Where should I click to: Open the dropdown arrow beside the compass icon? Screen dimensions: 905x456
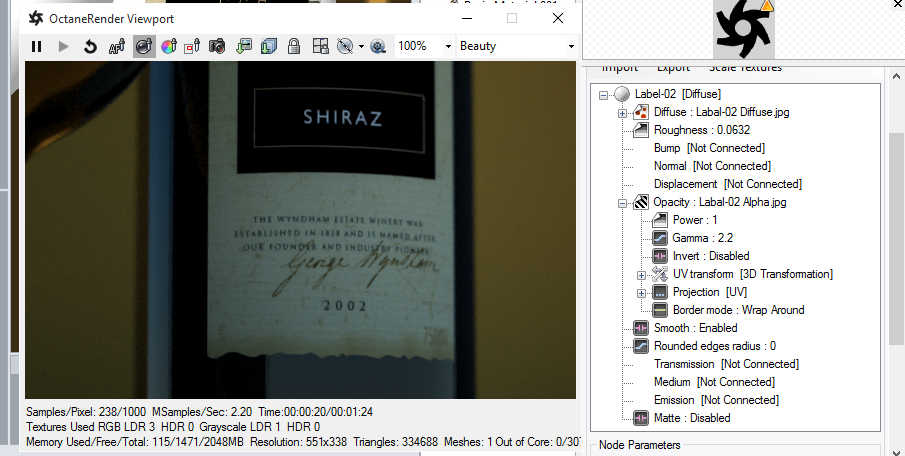pos(361,46)
